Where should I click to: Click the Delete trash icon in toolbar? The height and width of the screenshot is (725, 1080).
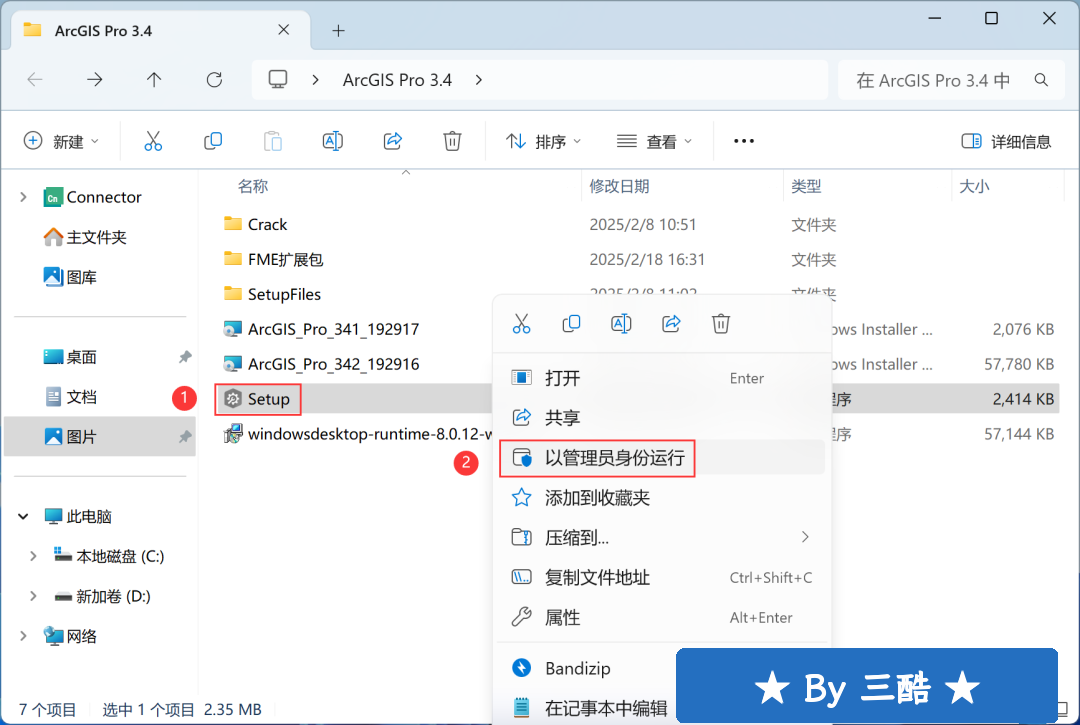(x=452, y=141)
